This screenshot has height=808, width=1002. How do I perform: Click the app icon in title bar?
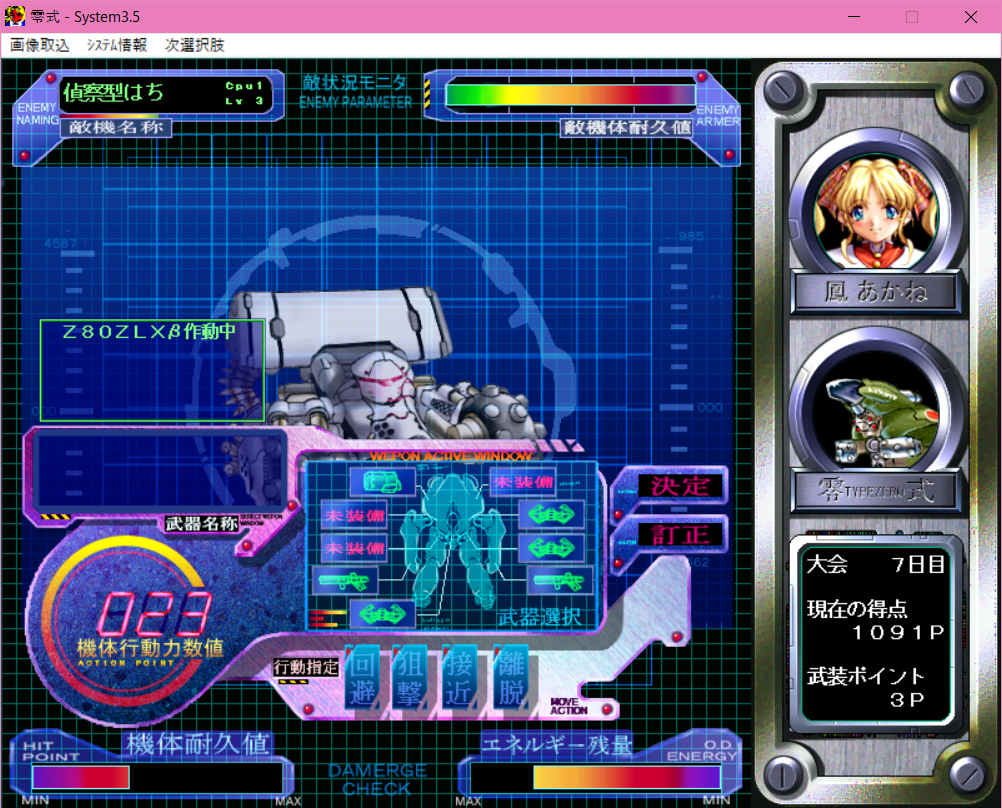(x=15, y=16)
